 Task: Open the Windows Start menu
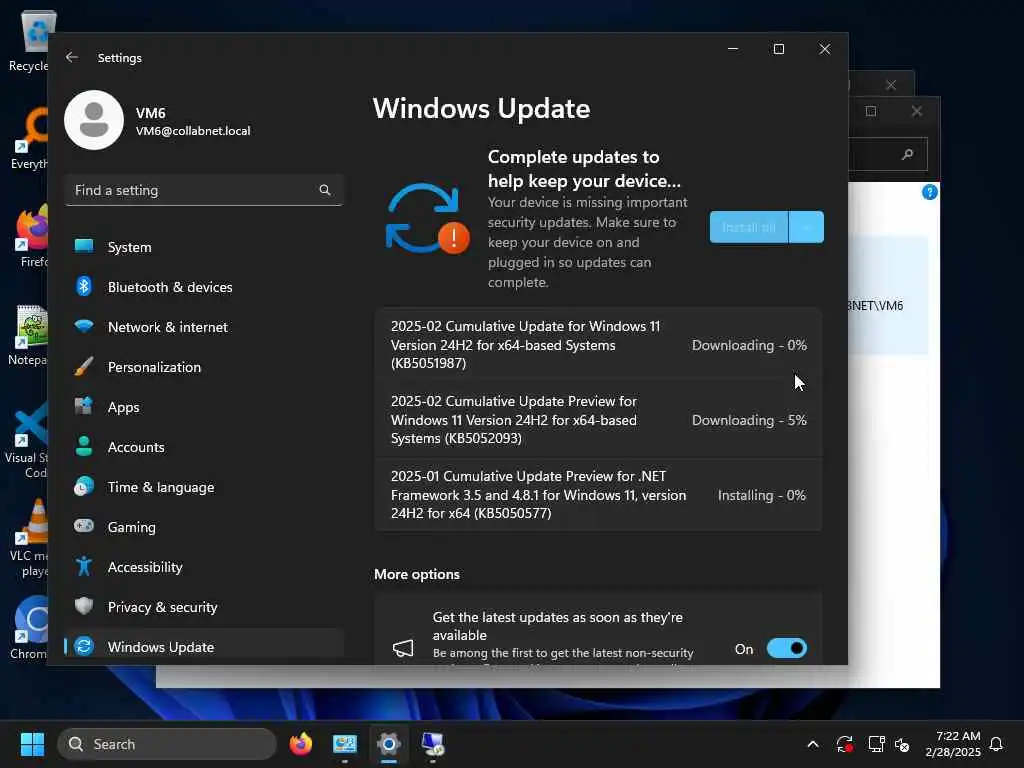[x=32, y=744]
